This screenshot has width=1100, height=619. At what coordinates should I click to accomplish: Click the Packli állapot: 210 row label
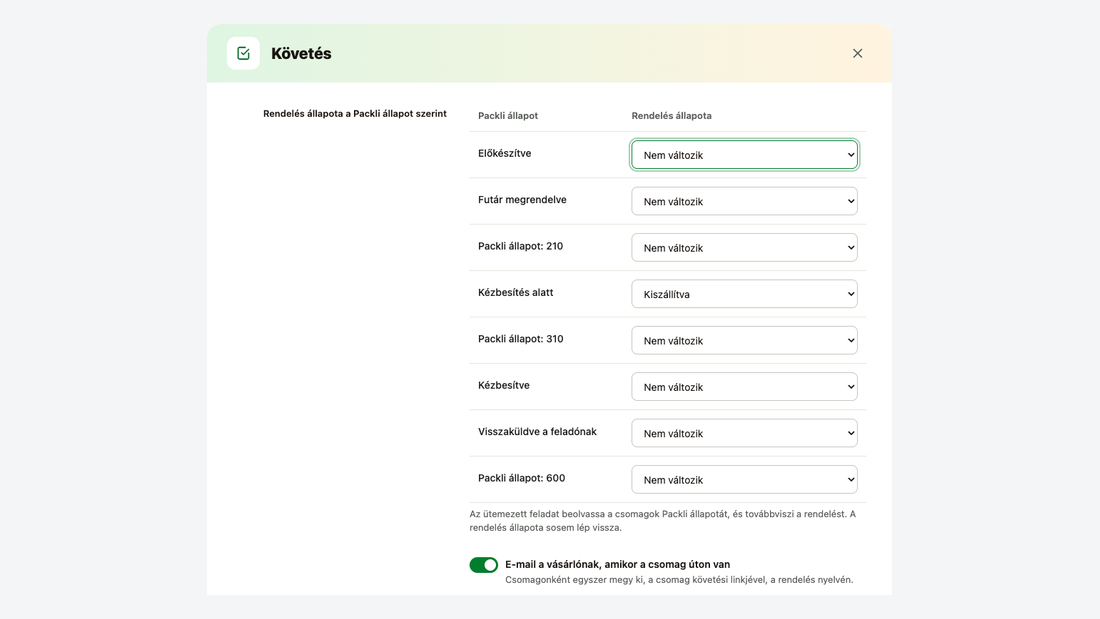[x=521, y=246]
